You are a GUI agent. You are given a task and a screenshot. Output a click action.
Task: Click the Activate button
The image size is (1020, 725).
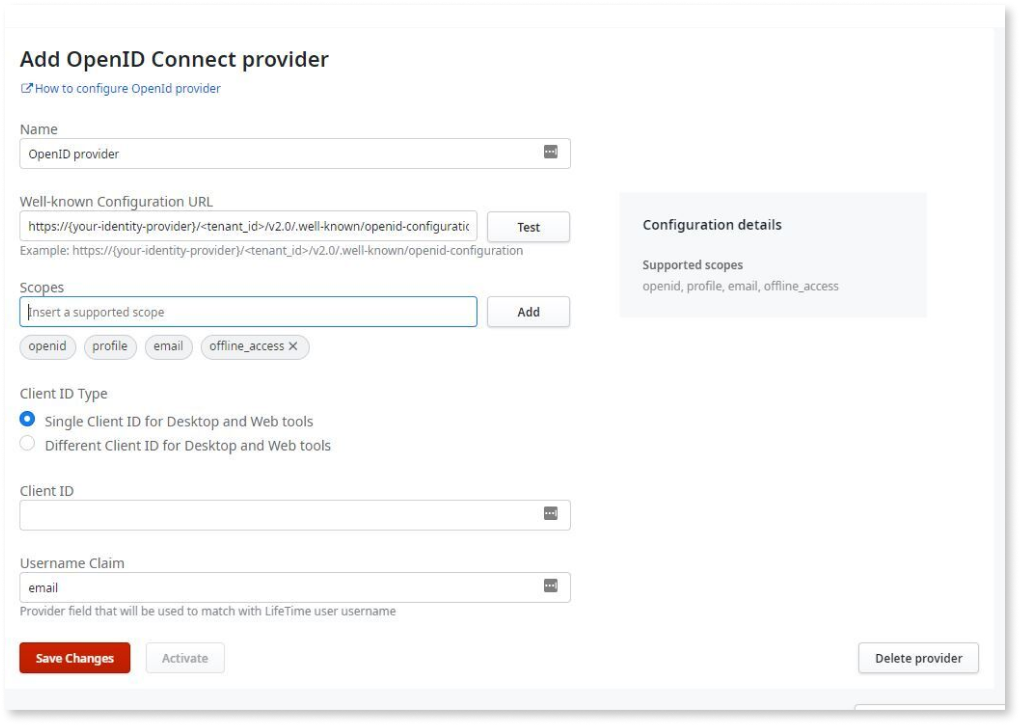click(x=185, y=658)
